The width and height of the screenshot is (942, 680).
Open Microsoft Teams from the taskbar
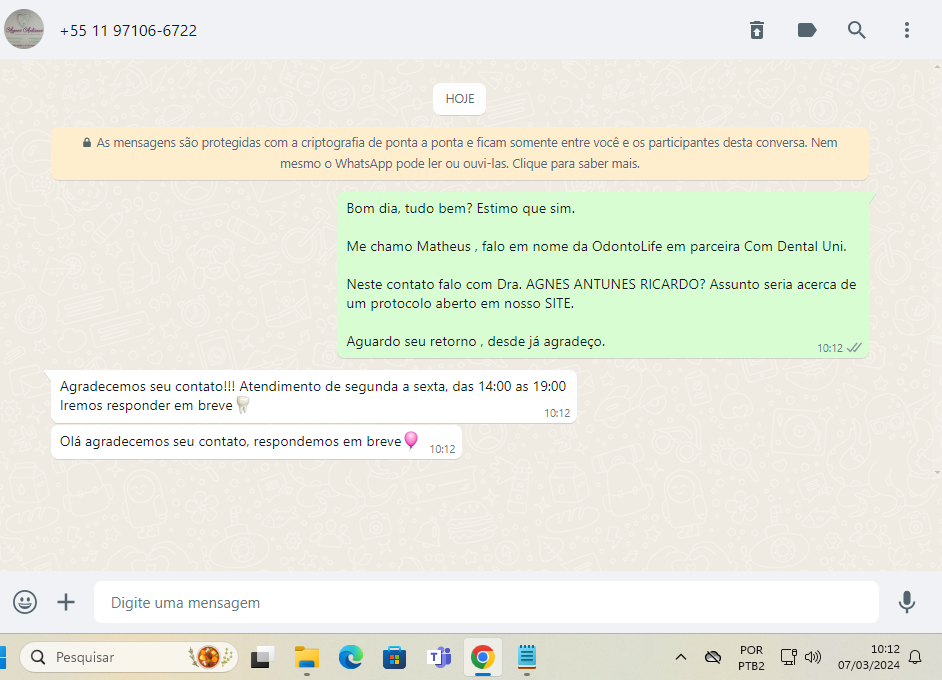pos(439,657)
